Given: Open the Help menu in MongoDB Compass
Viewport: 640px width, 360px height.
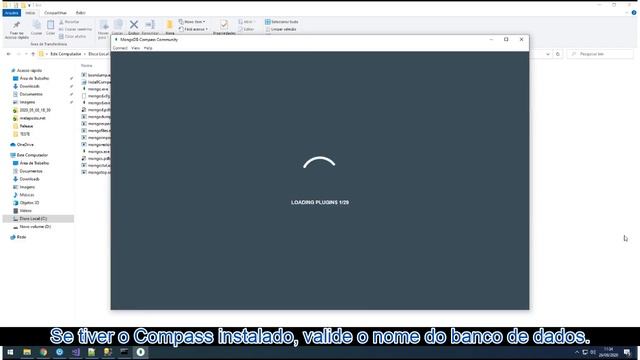Looking at the screenshot, I should 148,48.
